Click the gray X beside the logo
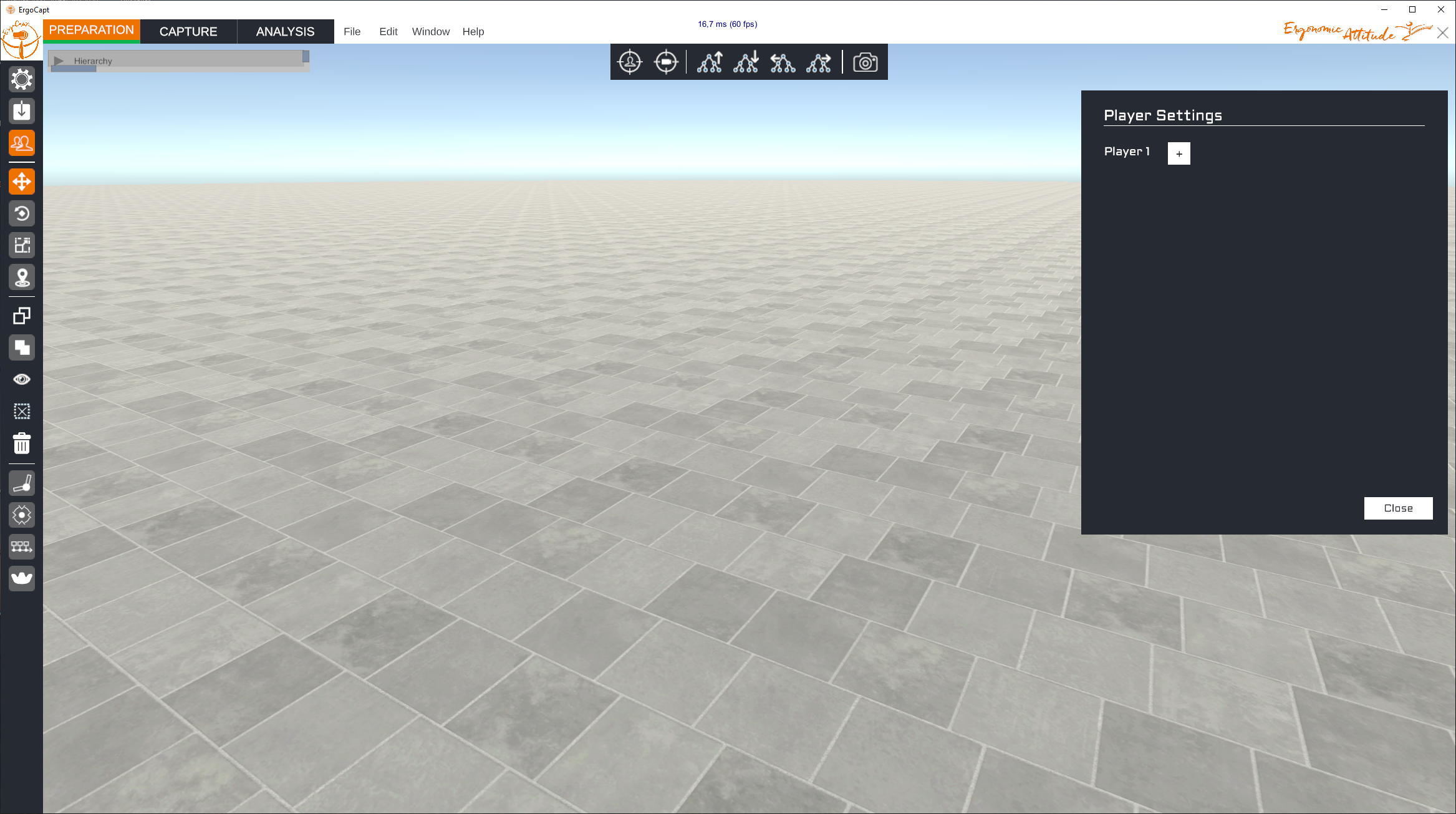 click(1443, 33)
